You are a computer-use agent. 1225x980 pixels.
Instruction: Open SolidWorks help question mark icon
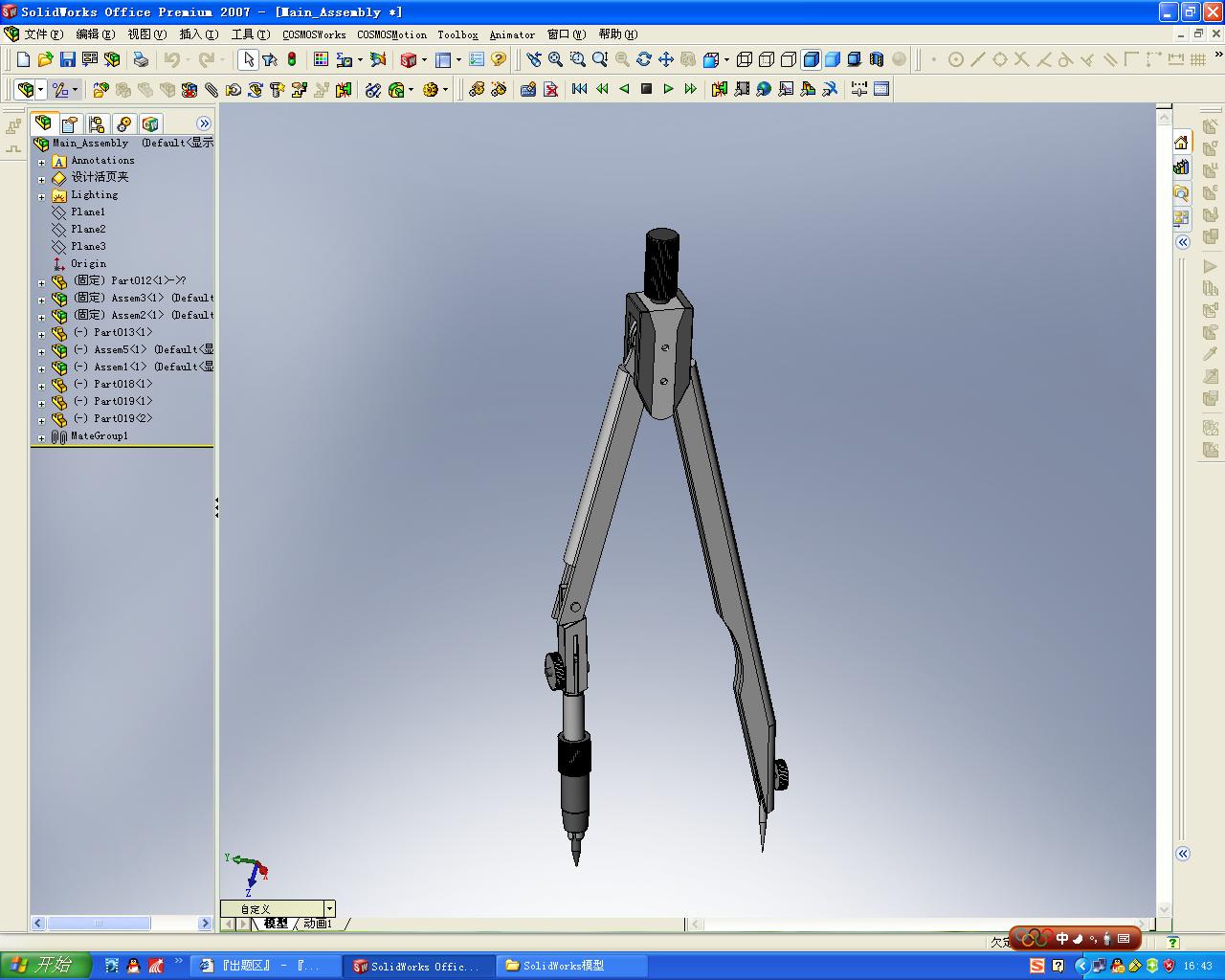tap(499, 59)
